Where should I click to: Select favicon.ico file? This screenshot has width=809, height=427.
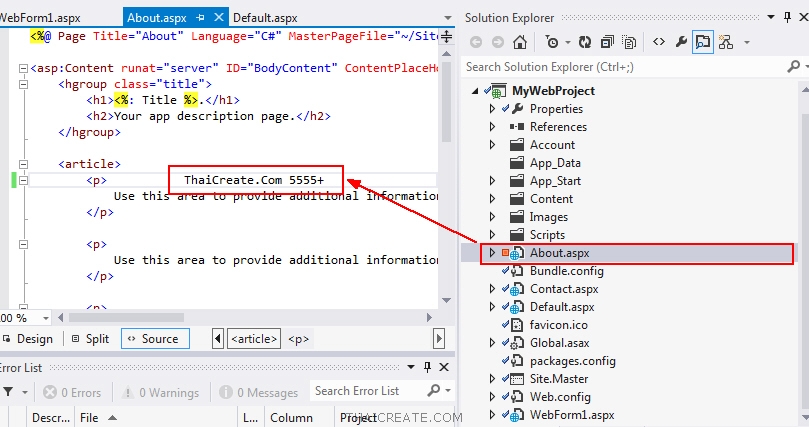tap(558, 325)
